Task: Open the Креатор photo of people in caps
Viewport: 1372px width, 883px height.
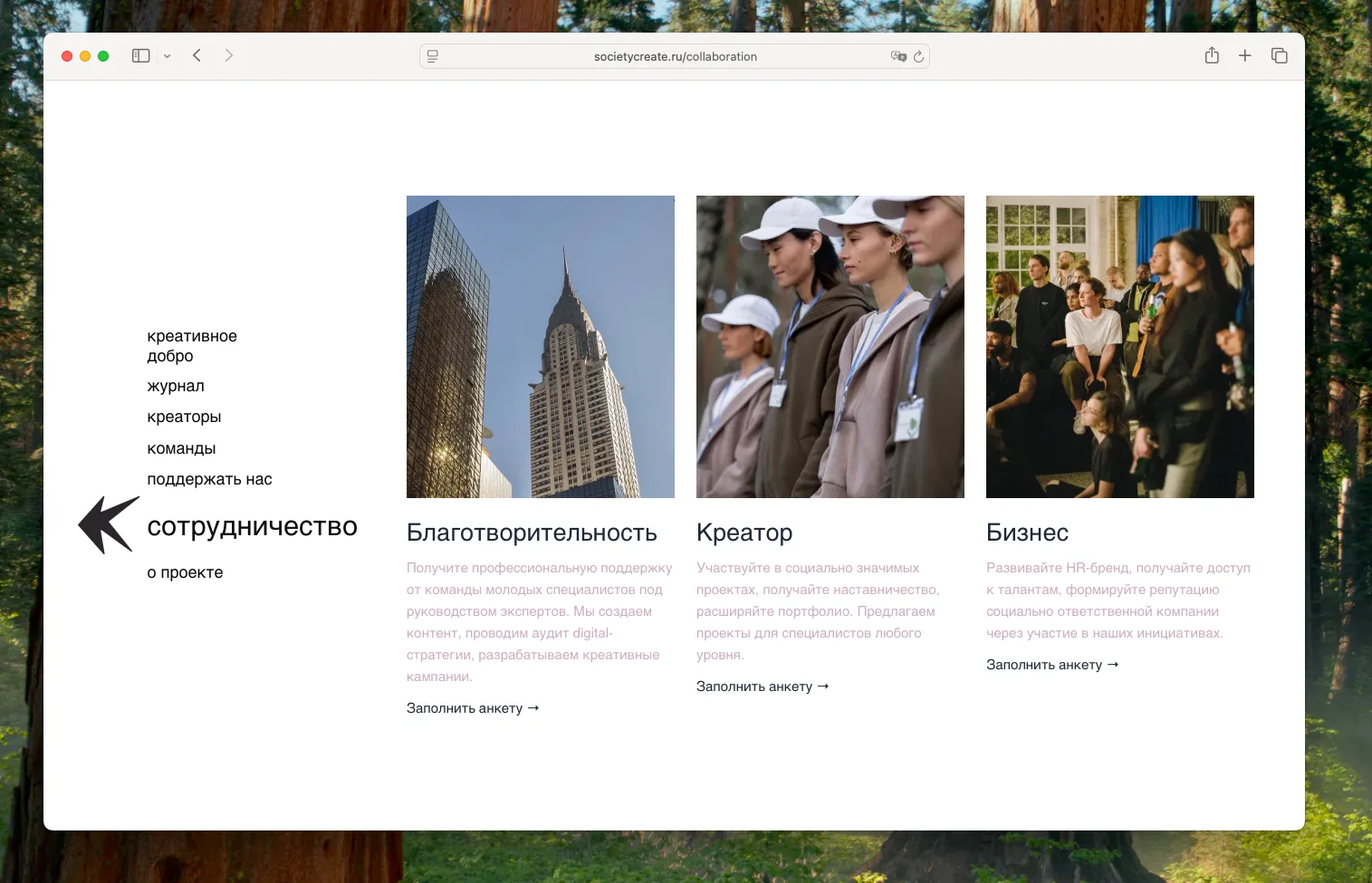Action: pos(830,347)
